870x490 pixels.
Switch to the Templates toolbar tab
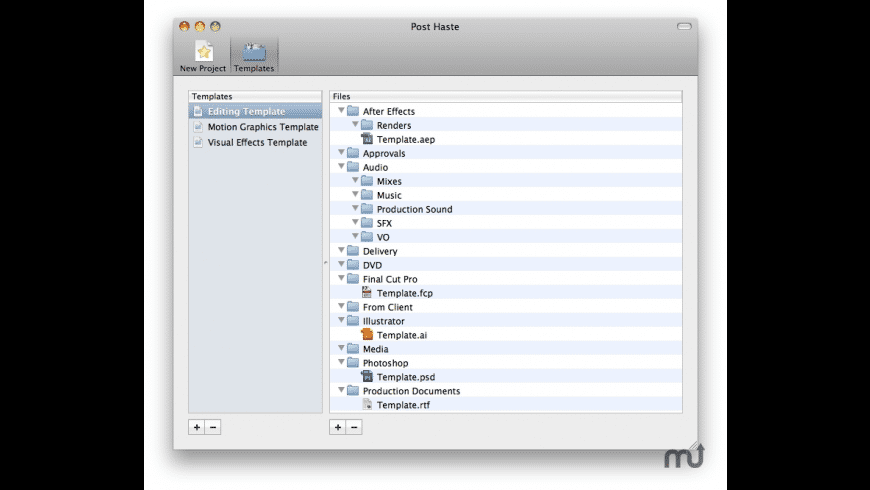tap(254, 56)
